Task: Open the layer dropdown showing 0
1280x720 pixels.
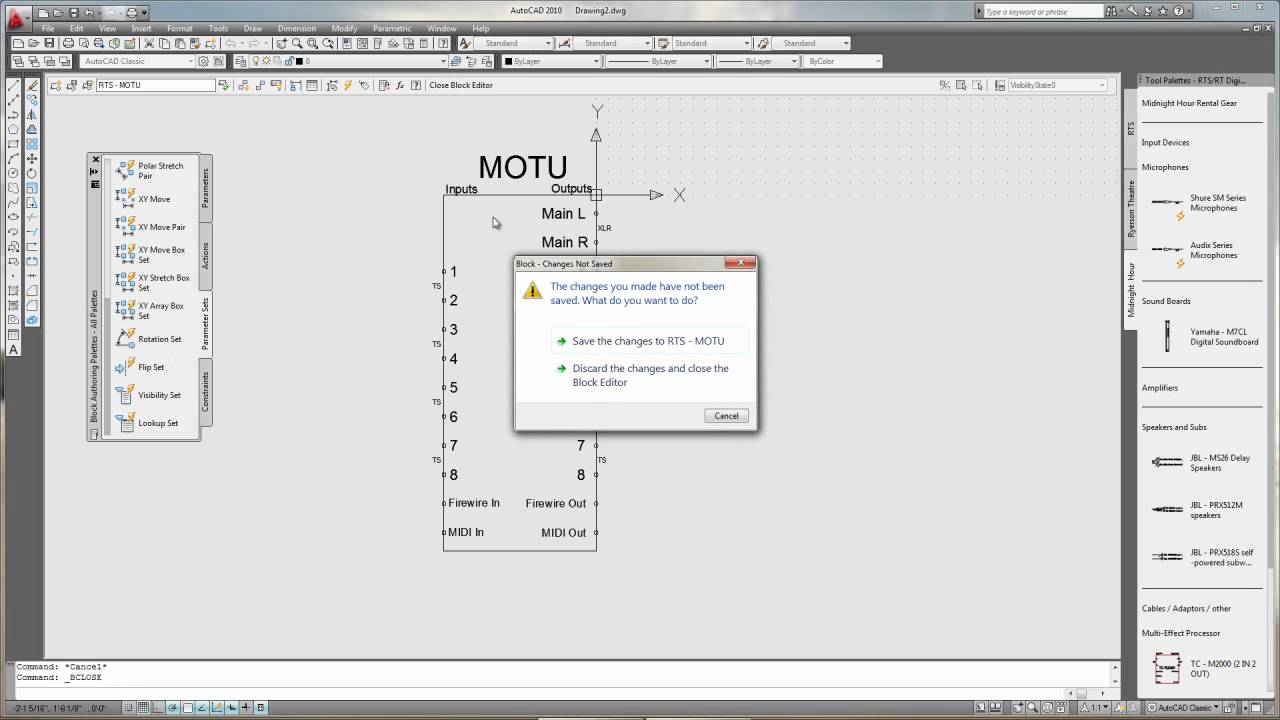Action: (347, 61)
